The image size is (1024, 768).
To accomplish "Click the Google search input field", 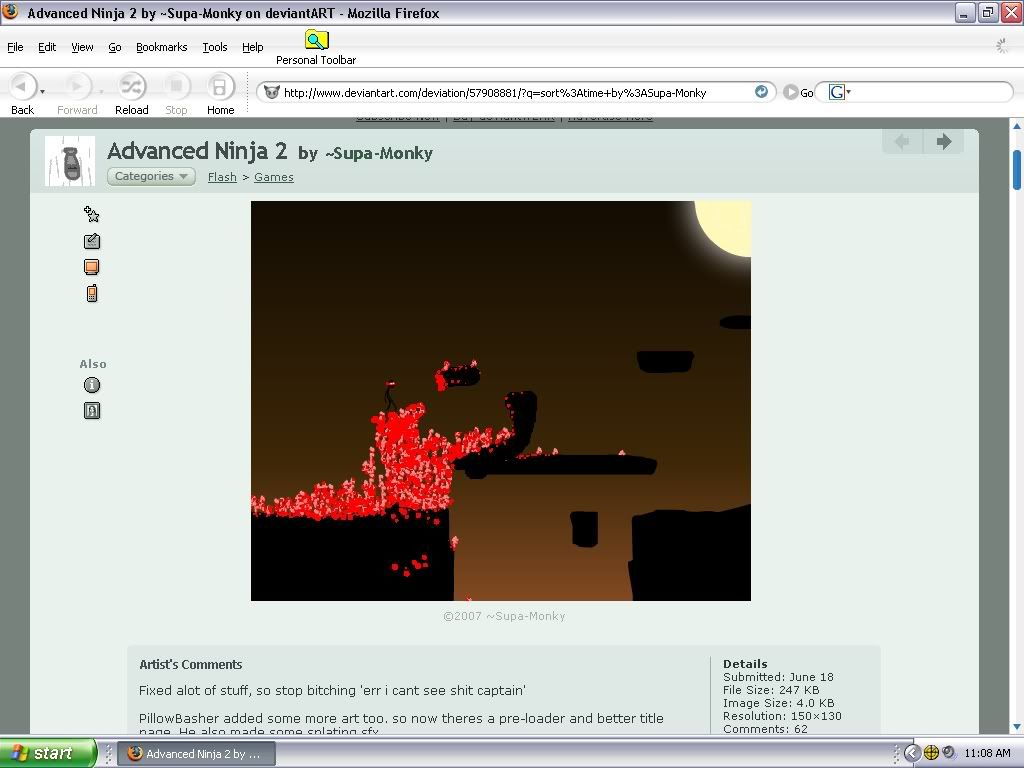I will [931, 92].
